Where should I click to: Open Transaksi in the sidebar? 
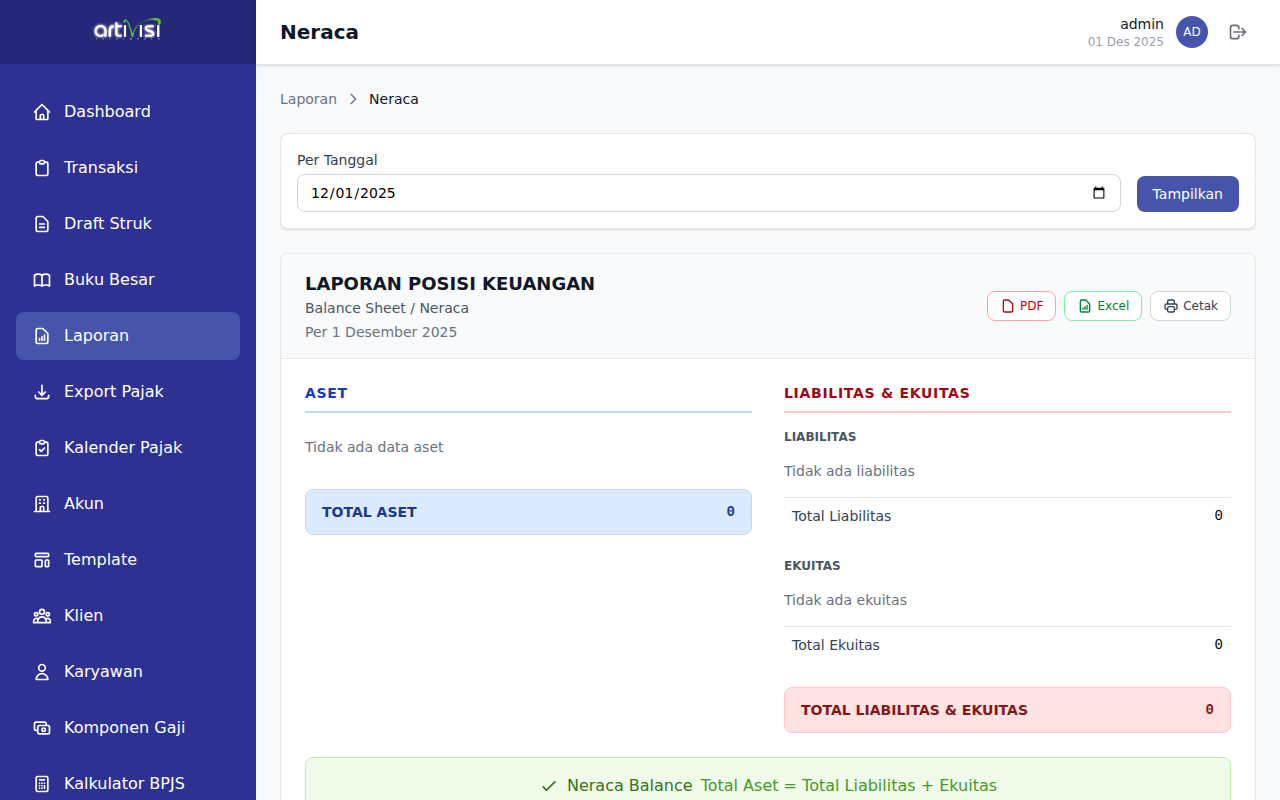click(101, 168)
